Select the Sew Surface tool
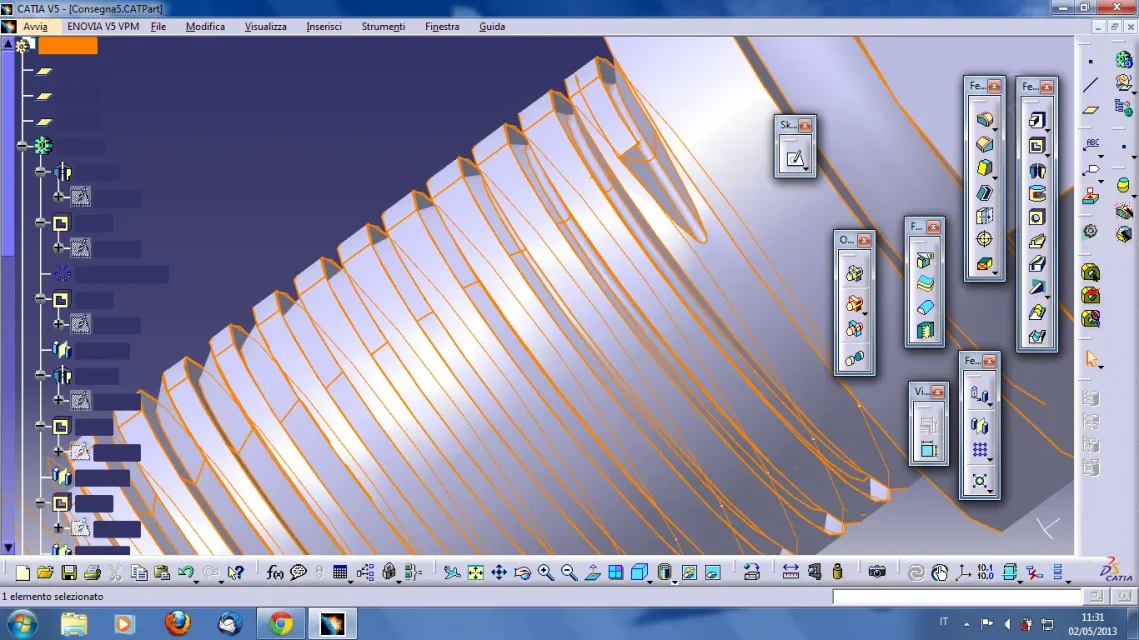The width and height of the screenshot is (1139, 640). click(924, 331)
